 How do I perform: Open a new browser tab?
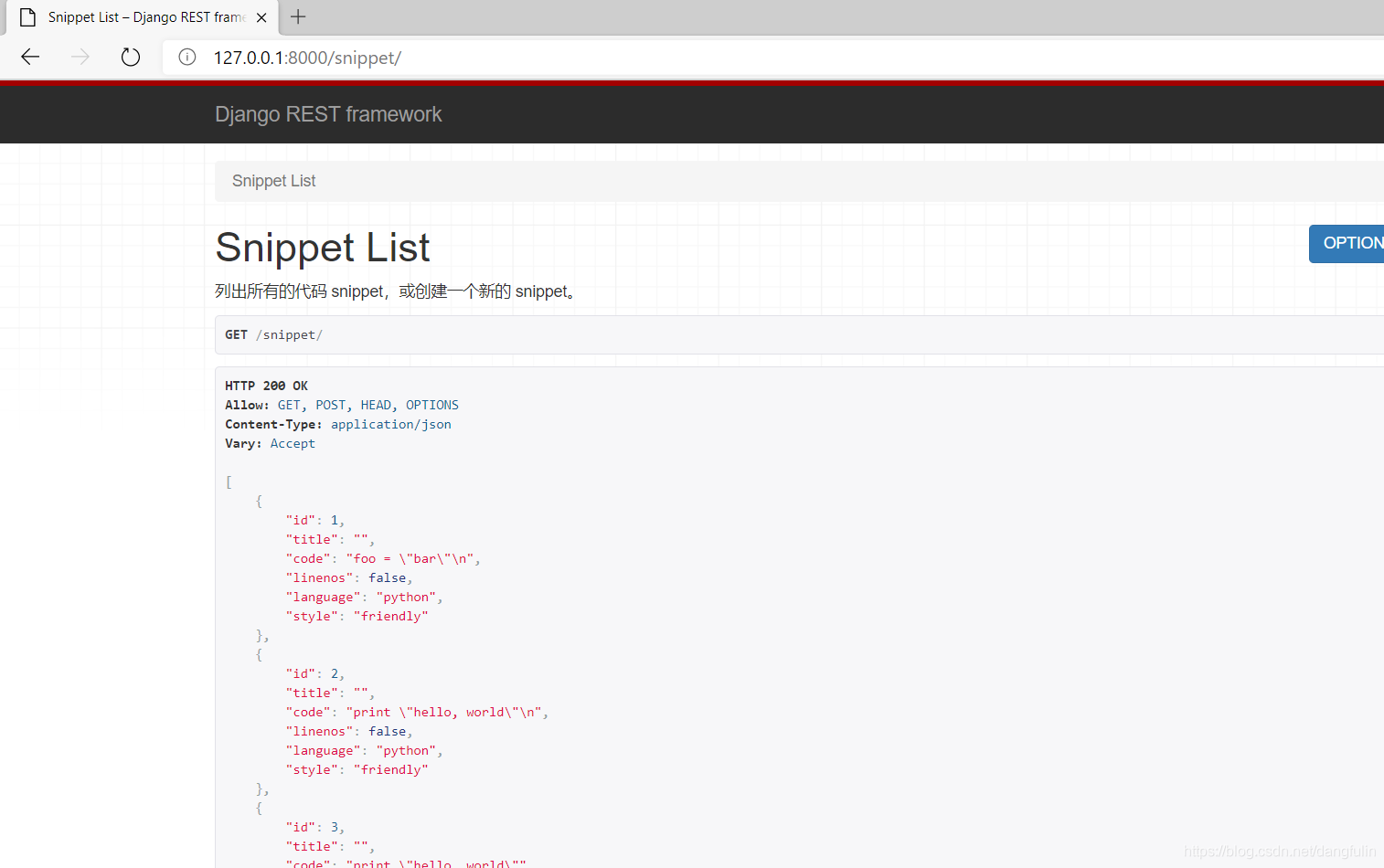[x=298, y=16]
